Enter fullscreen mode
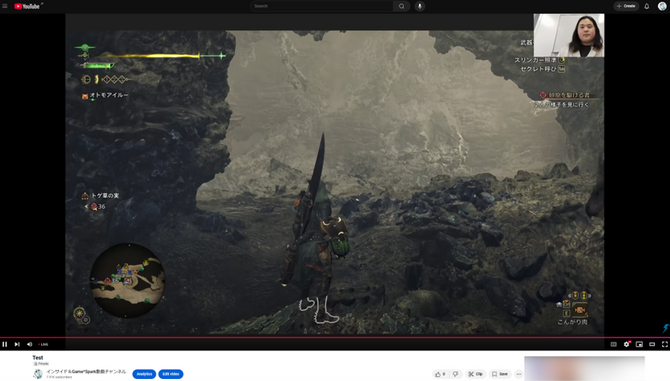 point(664,344)
